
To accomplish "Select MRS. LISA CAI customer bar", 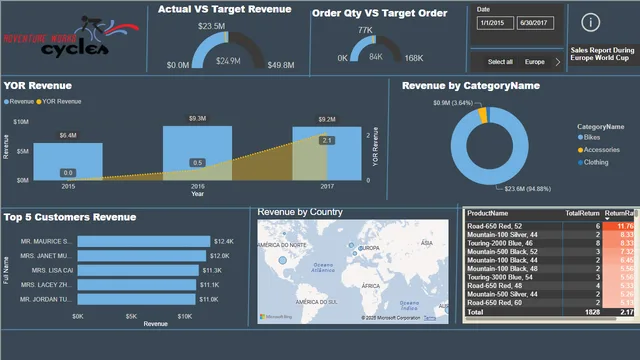I will [x=138, y=271].
